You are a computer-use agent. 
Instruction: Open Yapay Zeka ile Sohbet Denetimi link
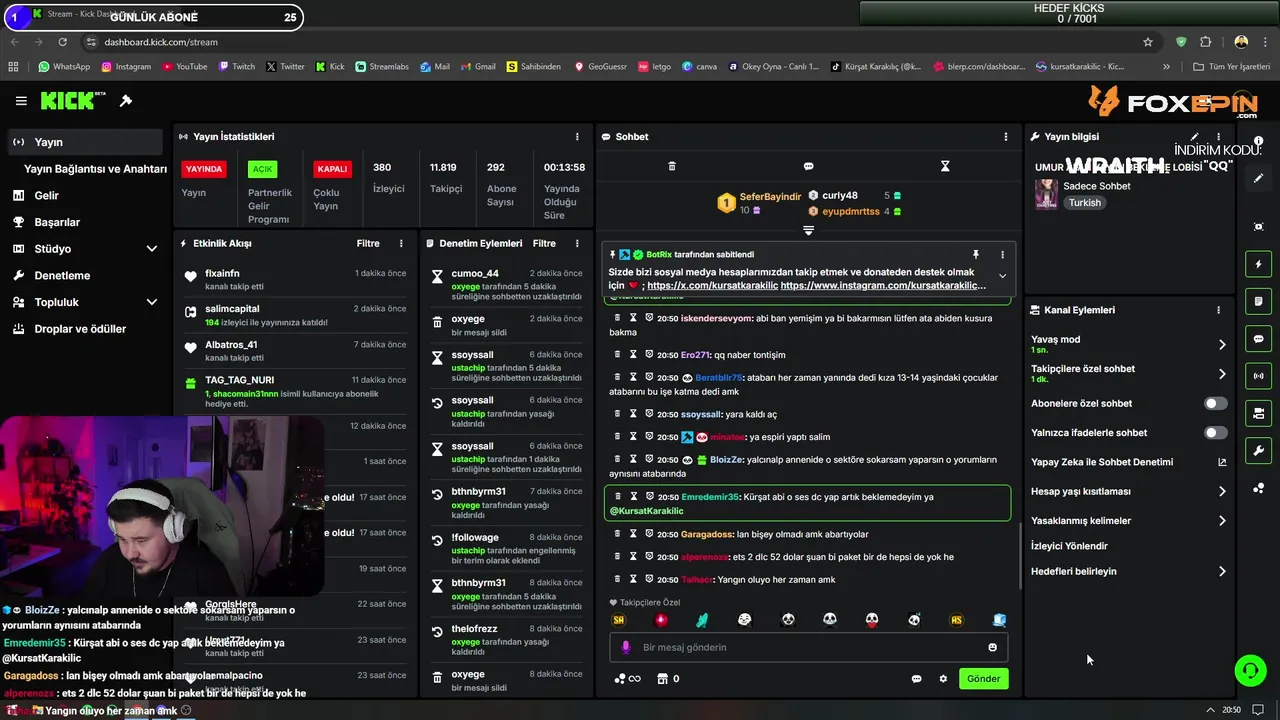pyautogui.click(x=1129, y=462)
